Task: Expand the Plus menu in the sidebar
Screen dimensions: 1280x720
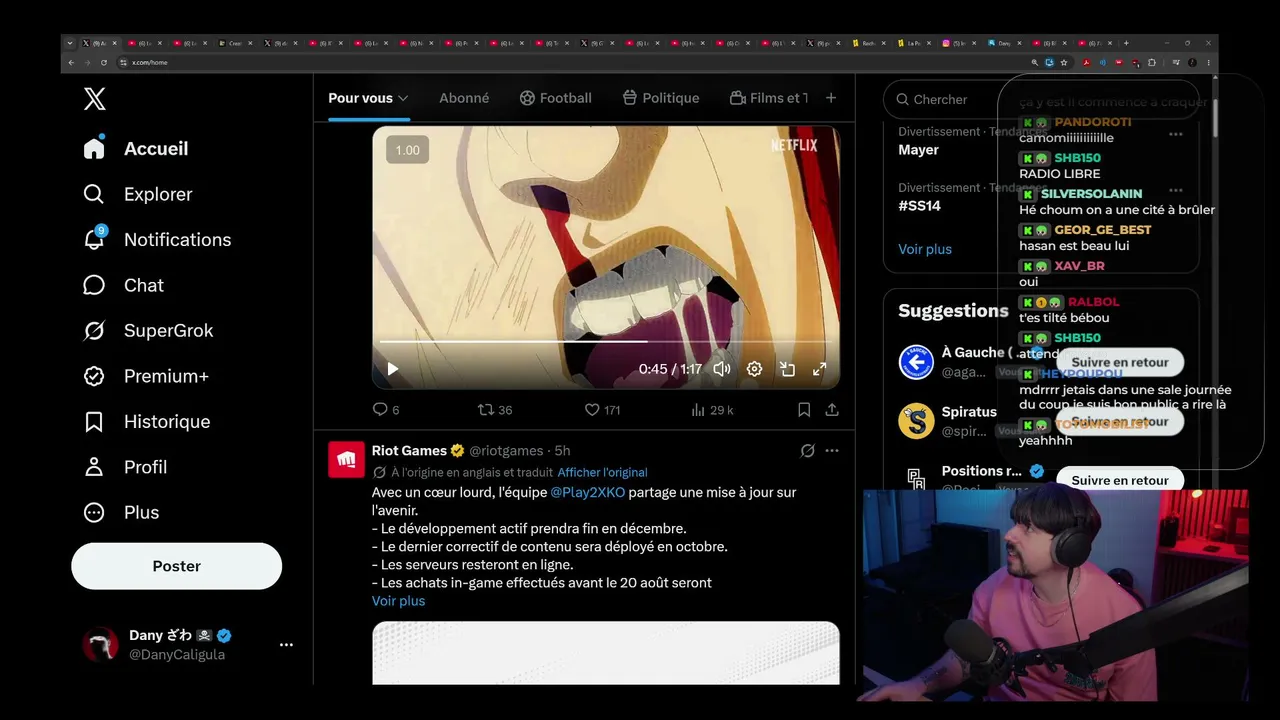Action: click(121, 512)
